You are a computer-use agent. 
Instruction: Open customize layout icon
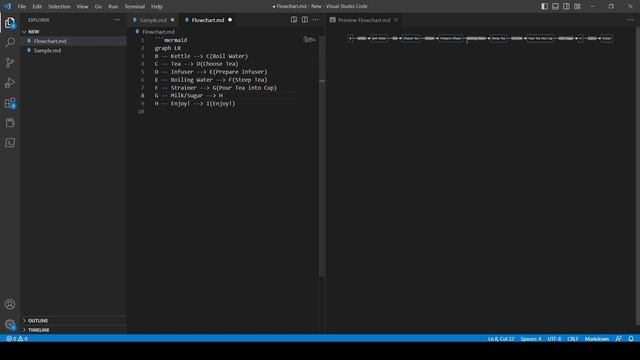pos(577,6)
